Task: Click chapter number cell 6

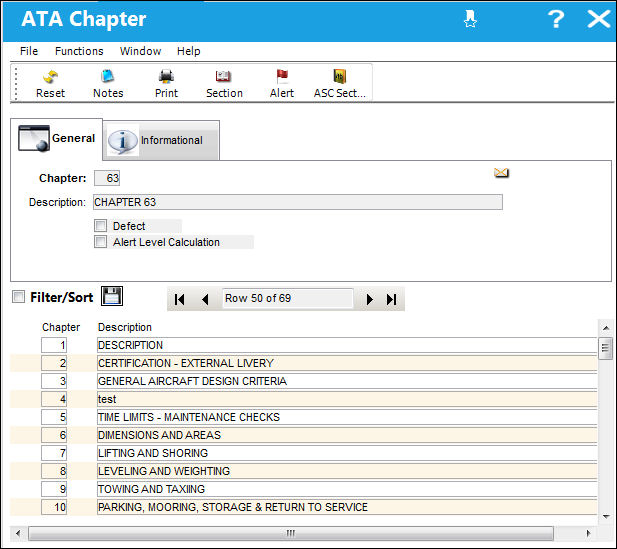Action: tap(54, 435)
